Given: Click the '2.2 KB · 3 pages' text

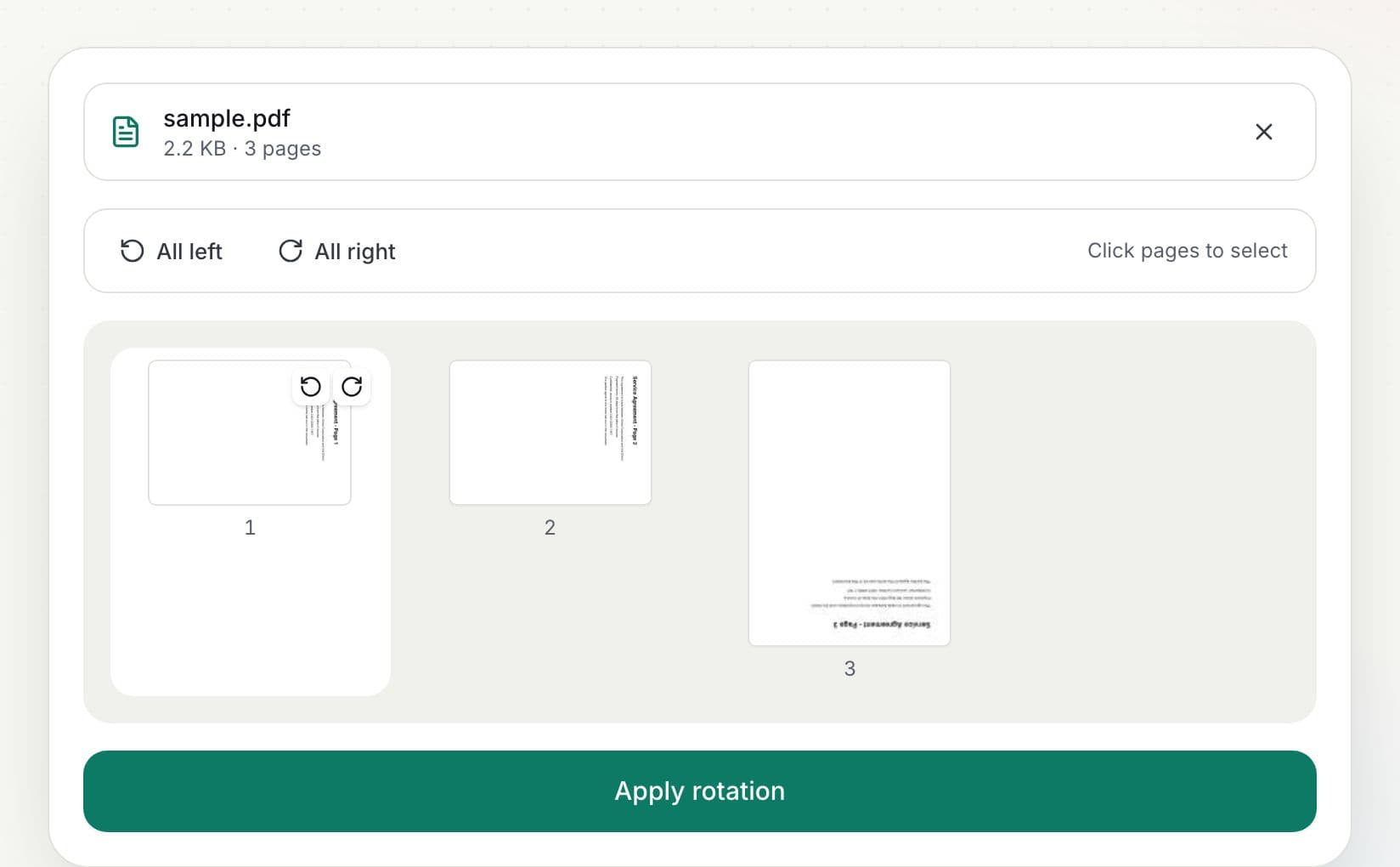Looking at the screenshot, I should (x=242, y=149).
